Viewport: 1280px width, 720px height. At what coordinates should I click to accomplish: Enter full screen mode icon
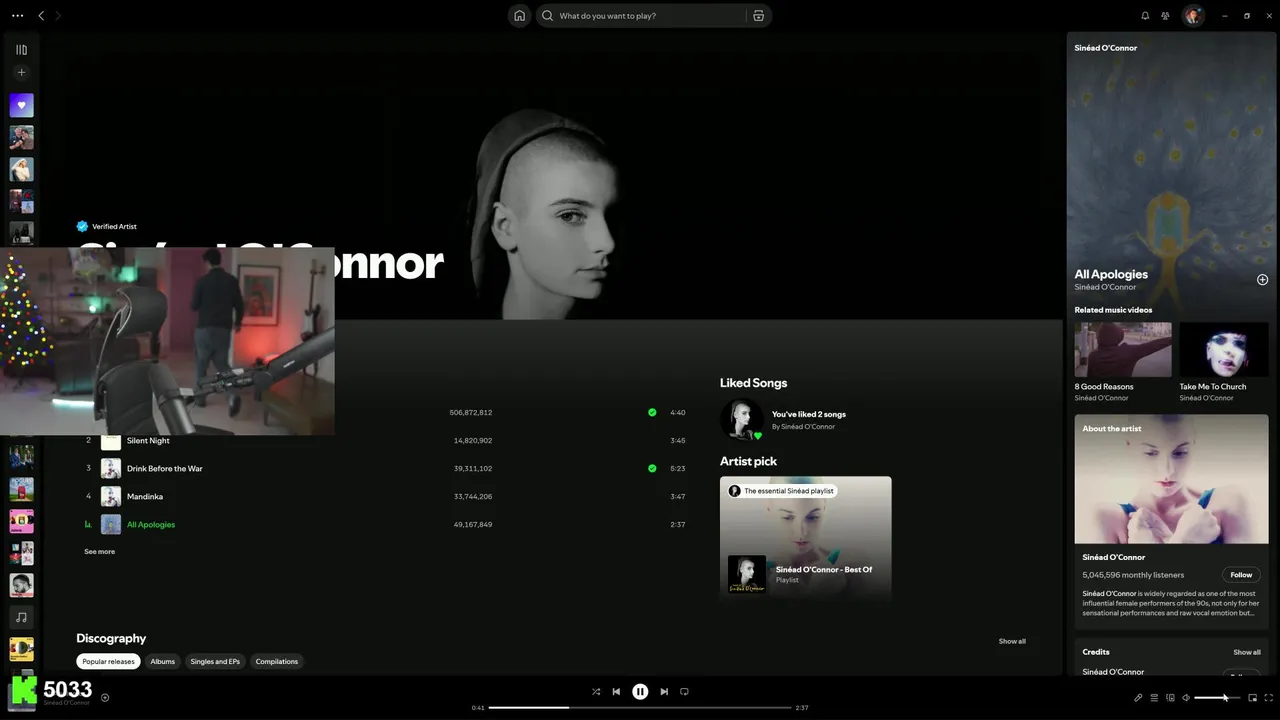point(1269,697)
